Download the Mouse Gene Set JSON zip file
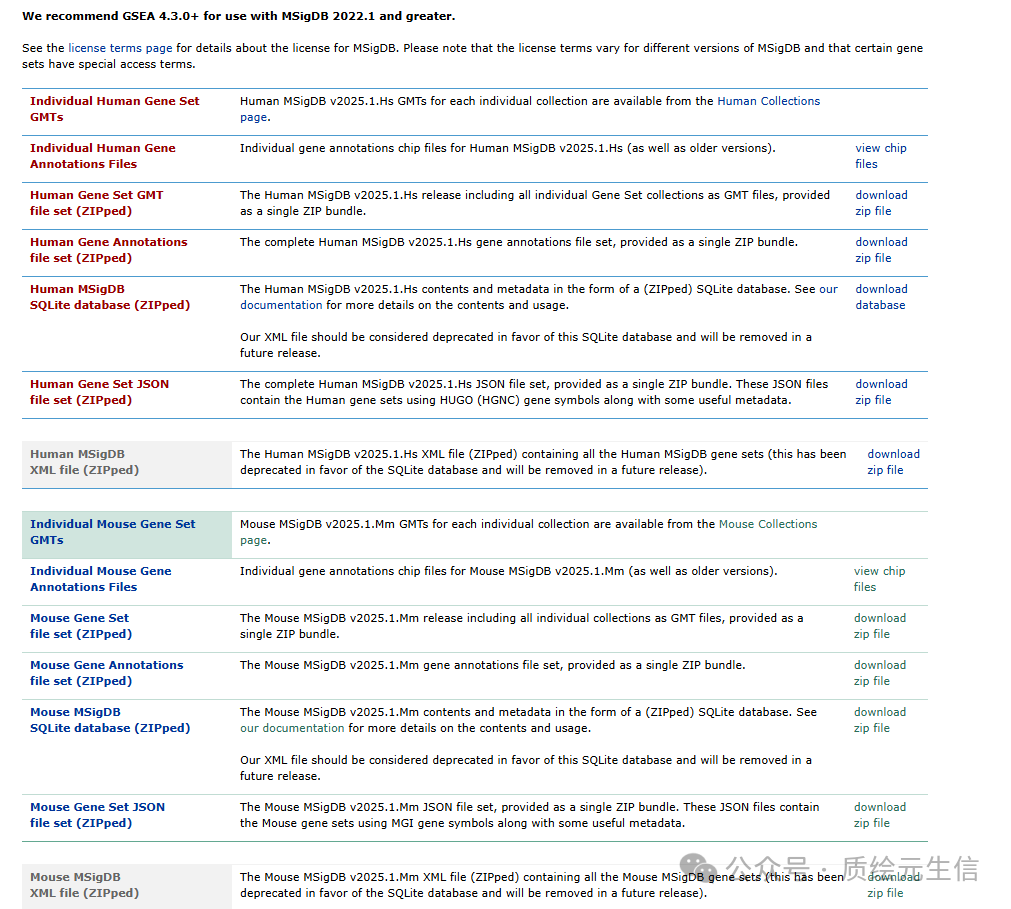This screenshot has height=909, width=1011. (x=879, y=815)
